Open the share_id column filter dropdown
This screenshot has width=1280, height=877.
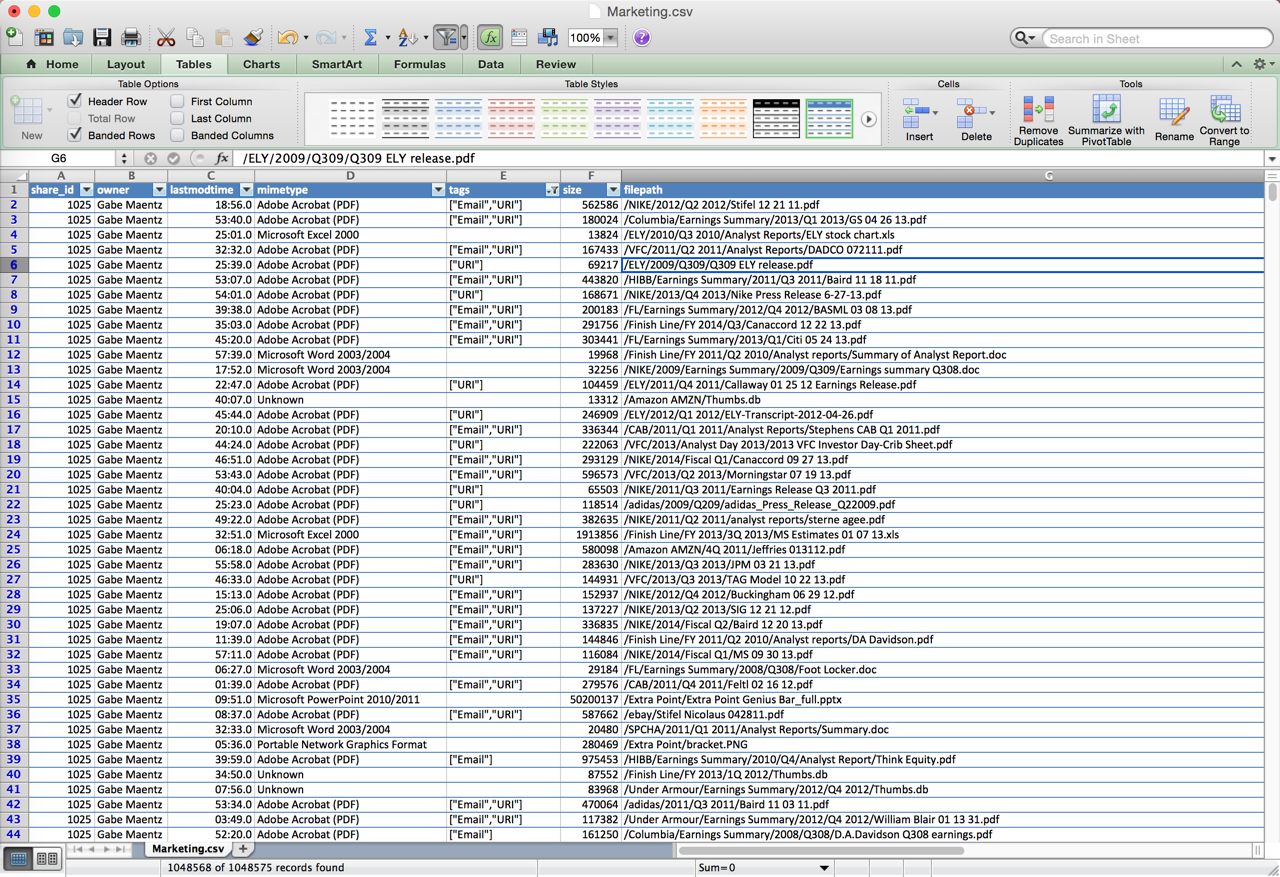click(x=86, y=190)
